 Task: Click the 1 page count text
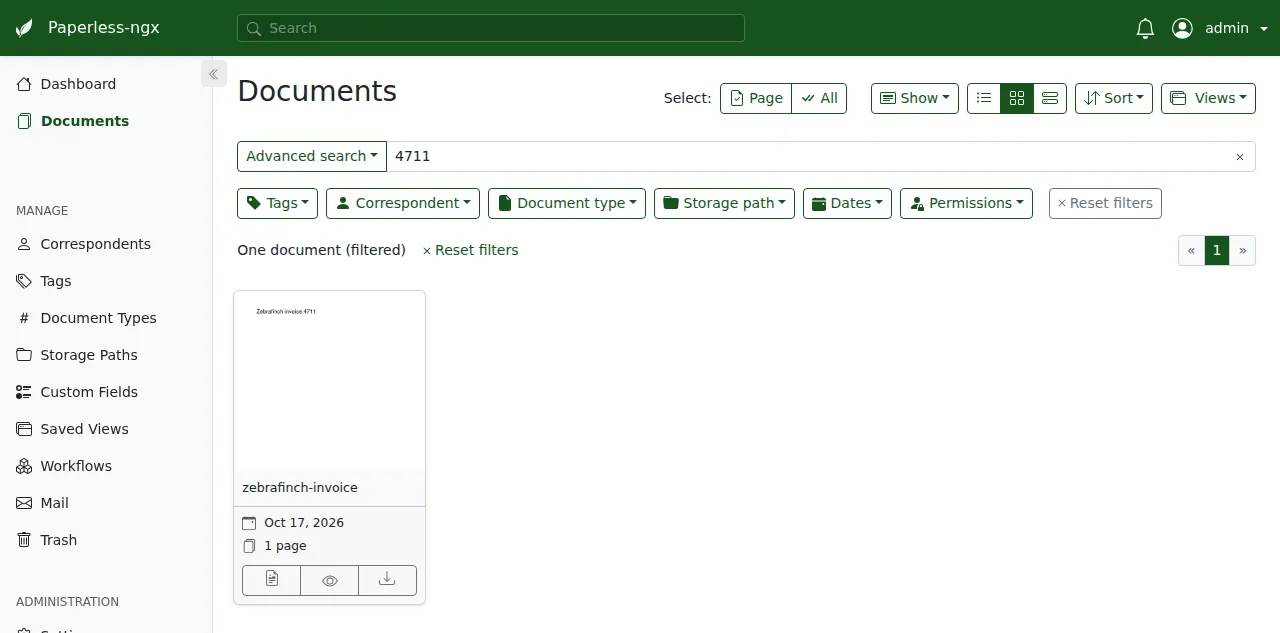coord(285,546)
